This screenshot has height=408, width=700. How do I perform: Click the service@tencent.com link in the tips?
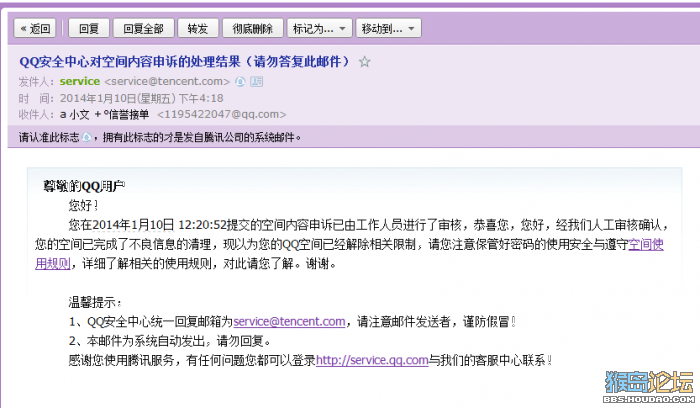tap(289, 321)
